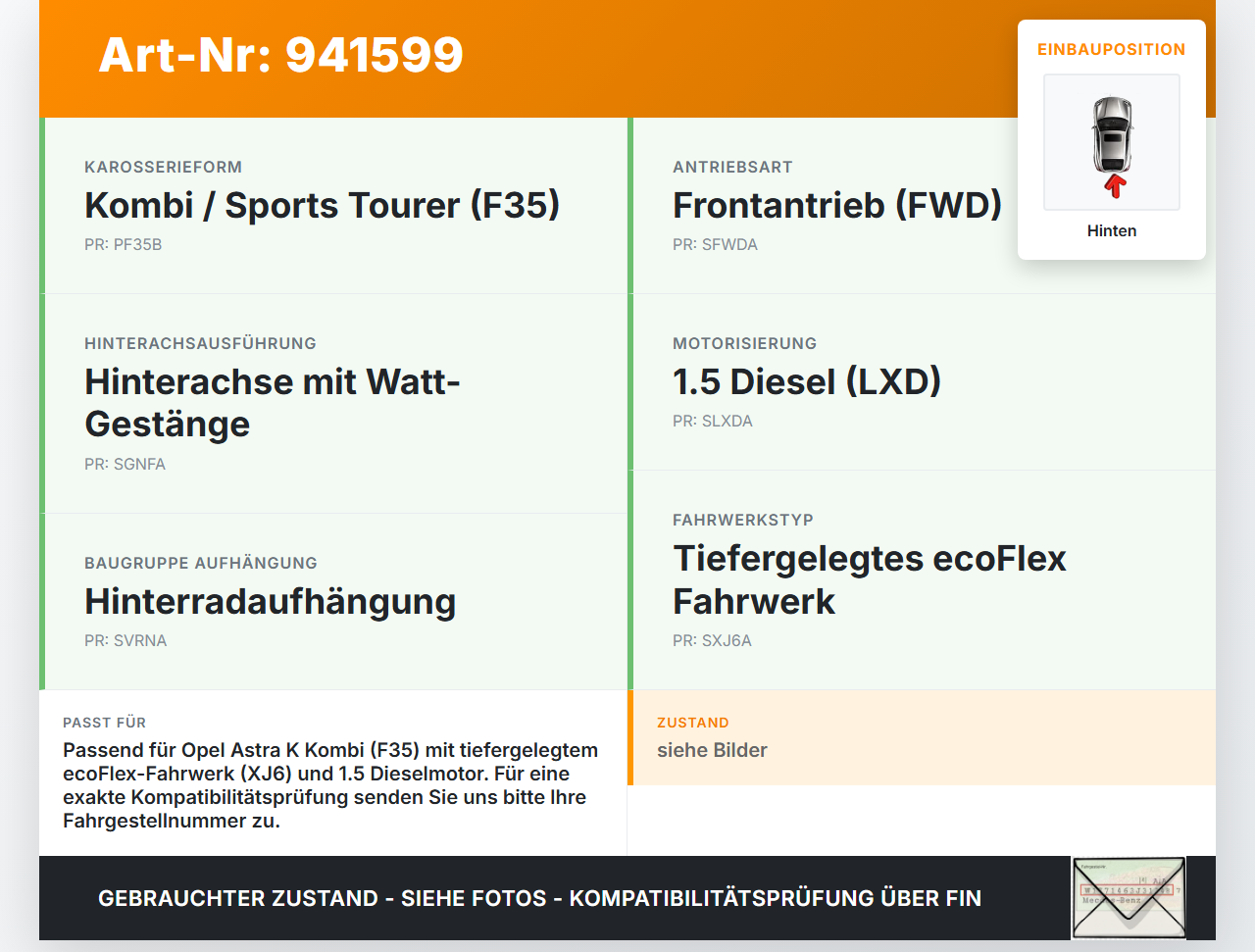Screen dimensions: 1255x952
Task: Select the PR: SFWDA code
Action: pyautogui.click(x=716, y=244)
